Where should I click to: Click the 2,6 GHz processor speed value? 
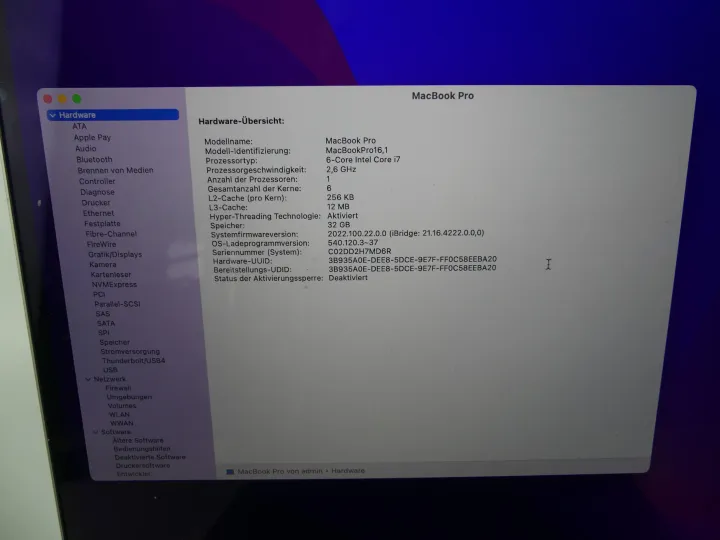pos(341,169)
